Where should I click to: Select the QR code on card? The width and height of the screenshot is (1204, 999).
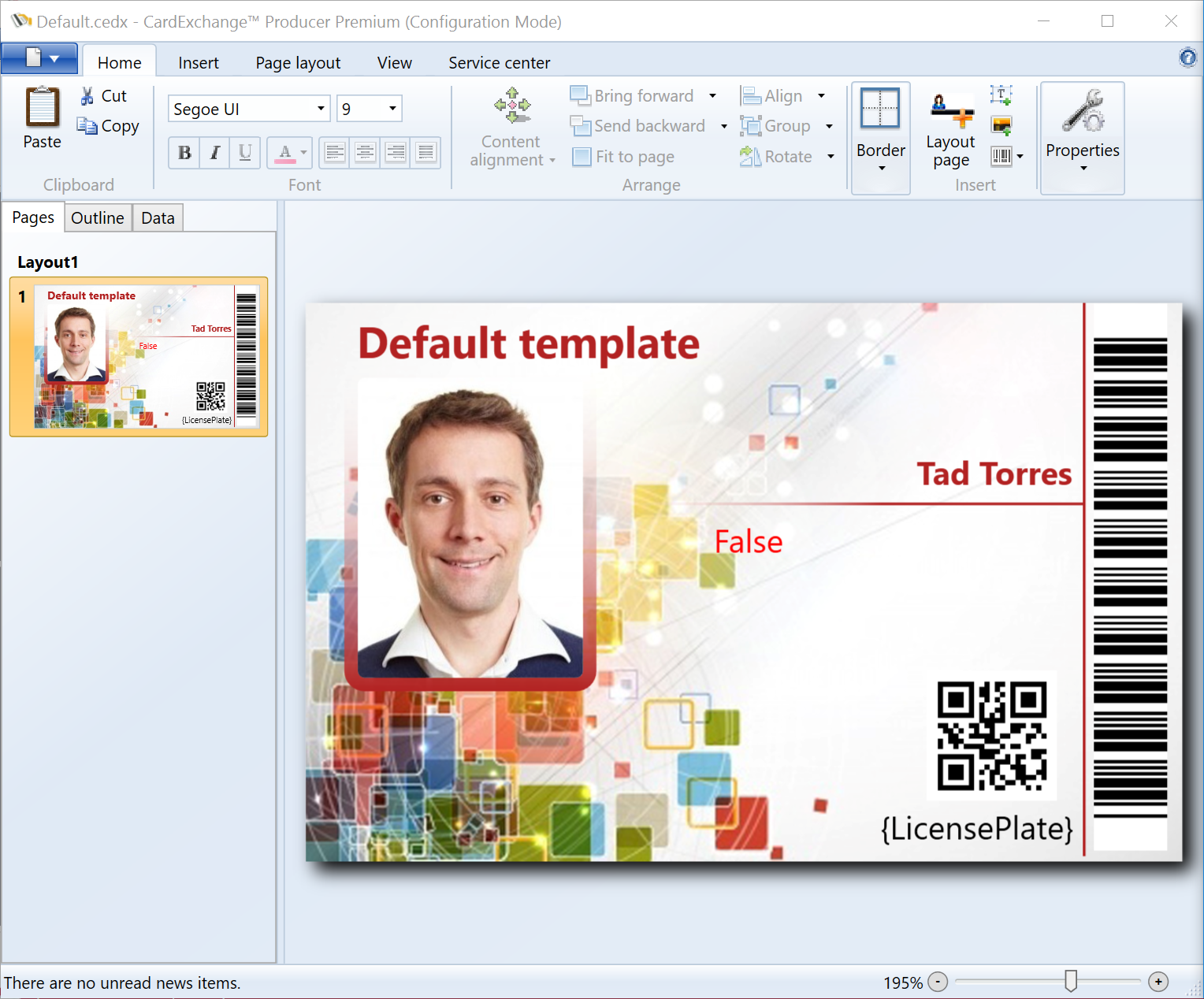point(992,736)
